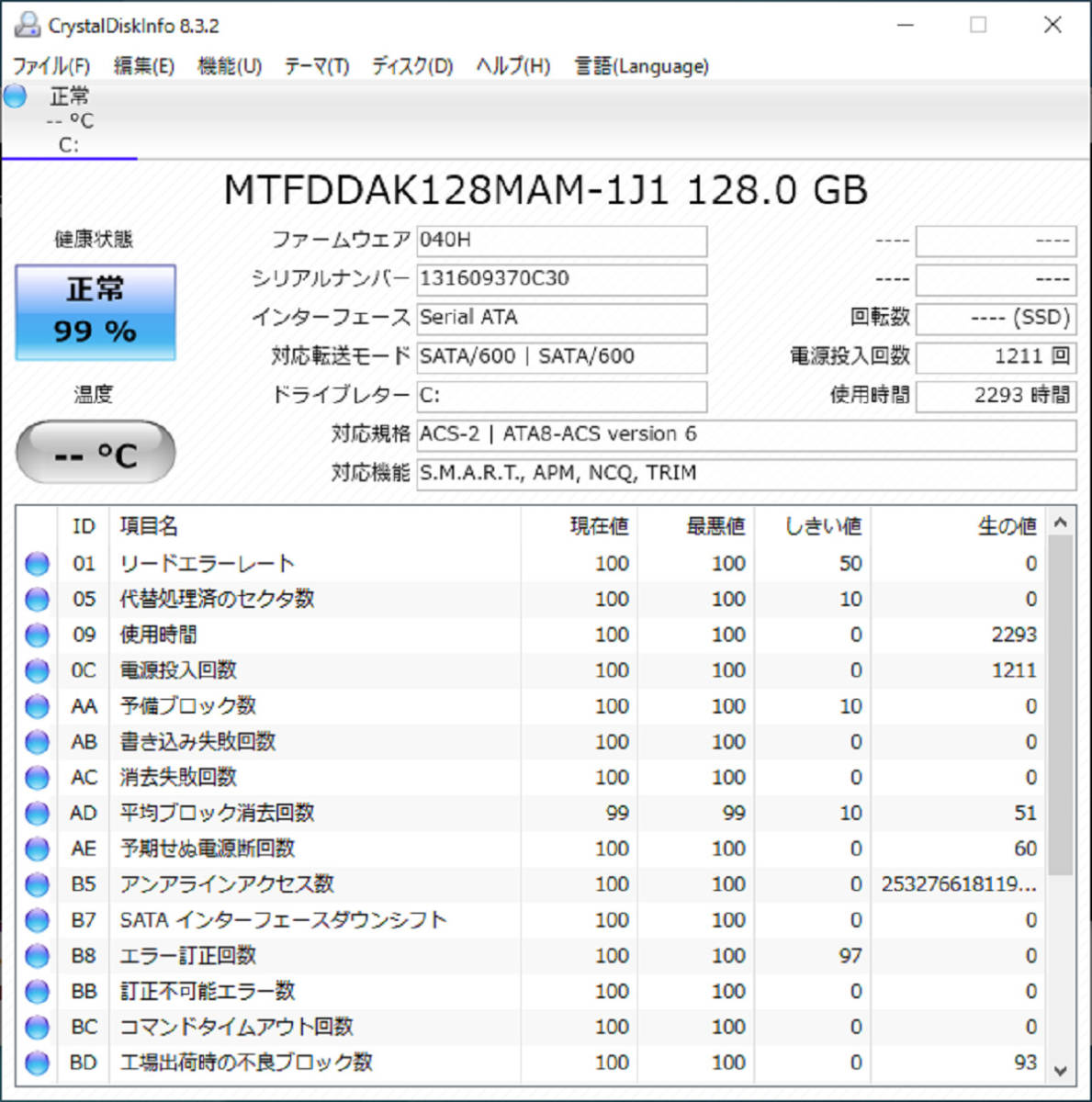The width and height of the screenshot is (1092, 1102).
Task: Click the 温度 label
Action: [x=94, y=395]
